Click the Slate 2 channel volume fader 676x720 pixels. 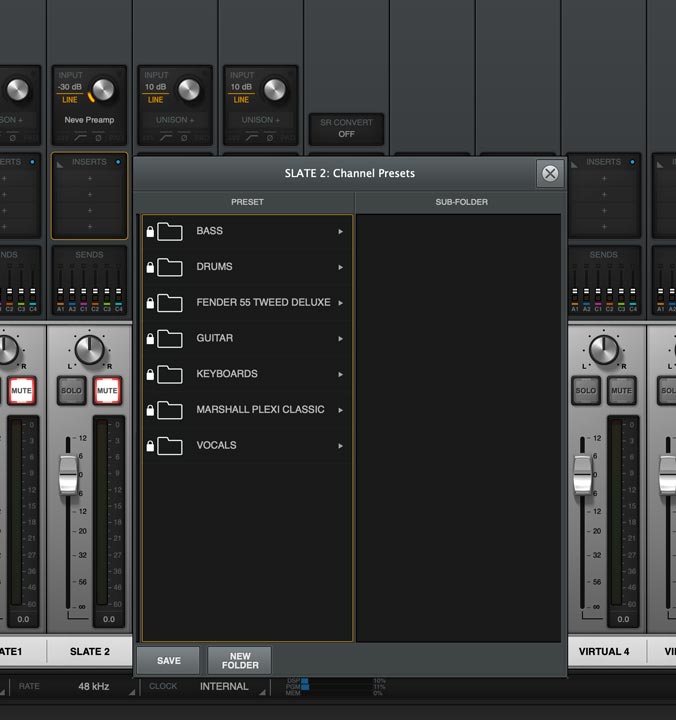coord(68,475)
